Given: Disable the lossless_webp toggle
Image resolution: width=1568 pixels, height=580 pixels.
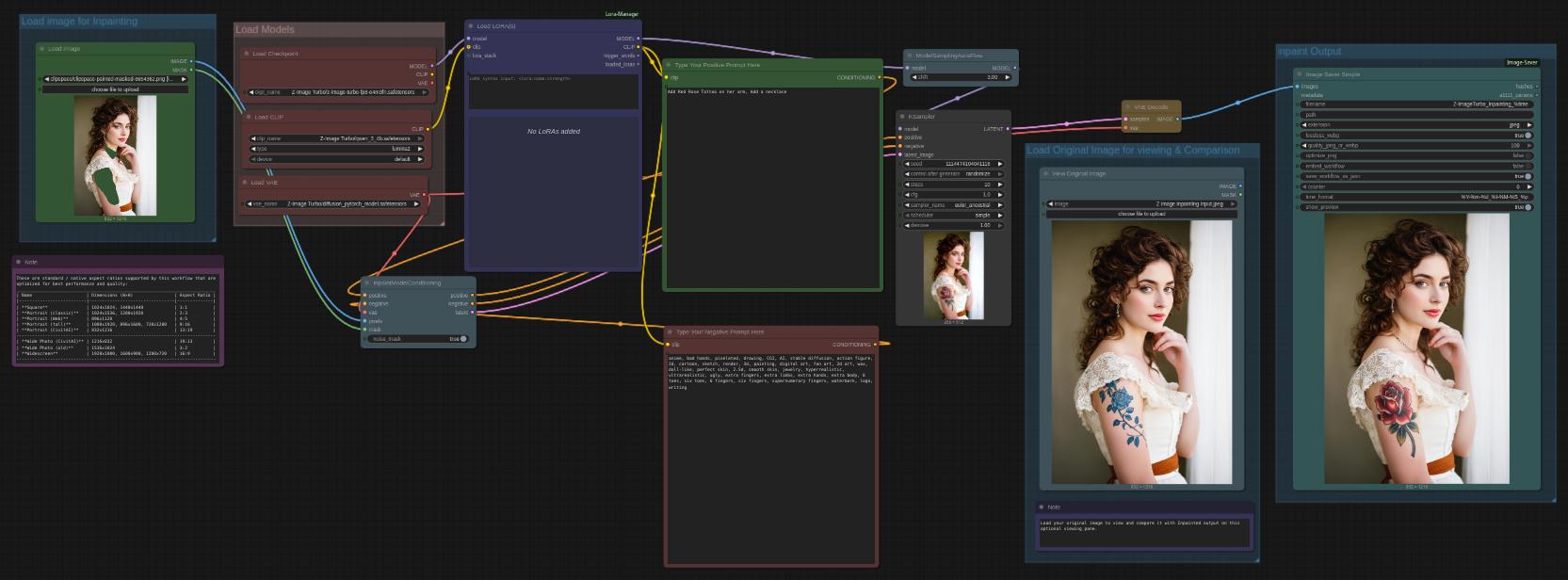Looking at the screenshot, I should point(1528,136).
